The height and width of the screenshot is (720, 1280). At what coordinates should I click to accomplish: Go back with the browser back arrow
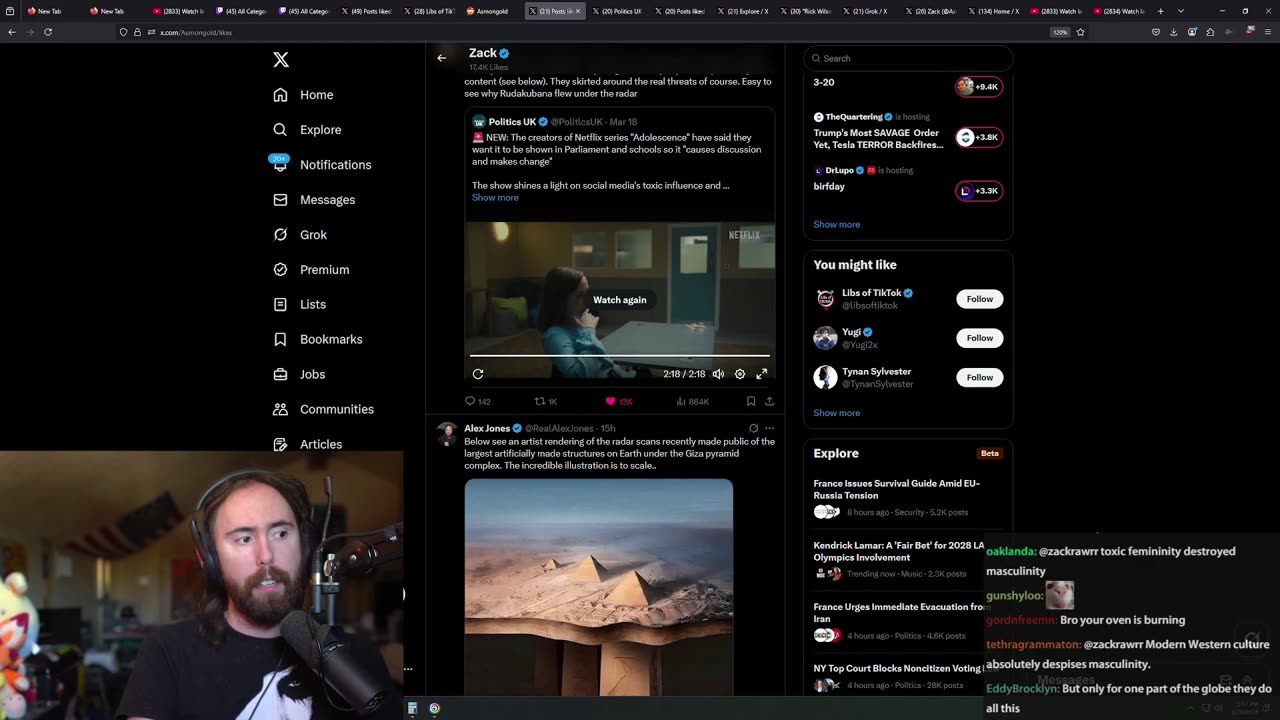11,32
